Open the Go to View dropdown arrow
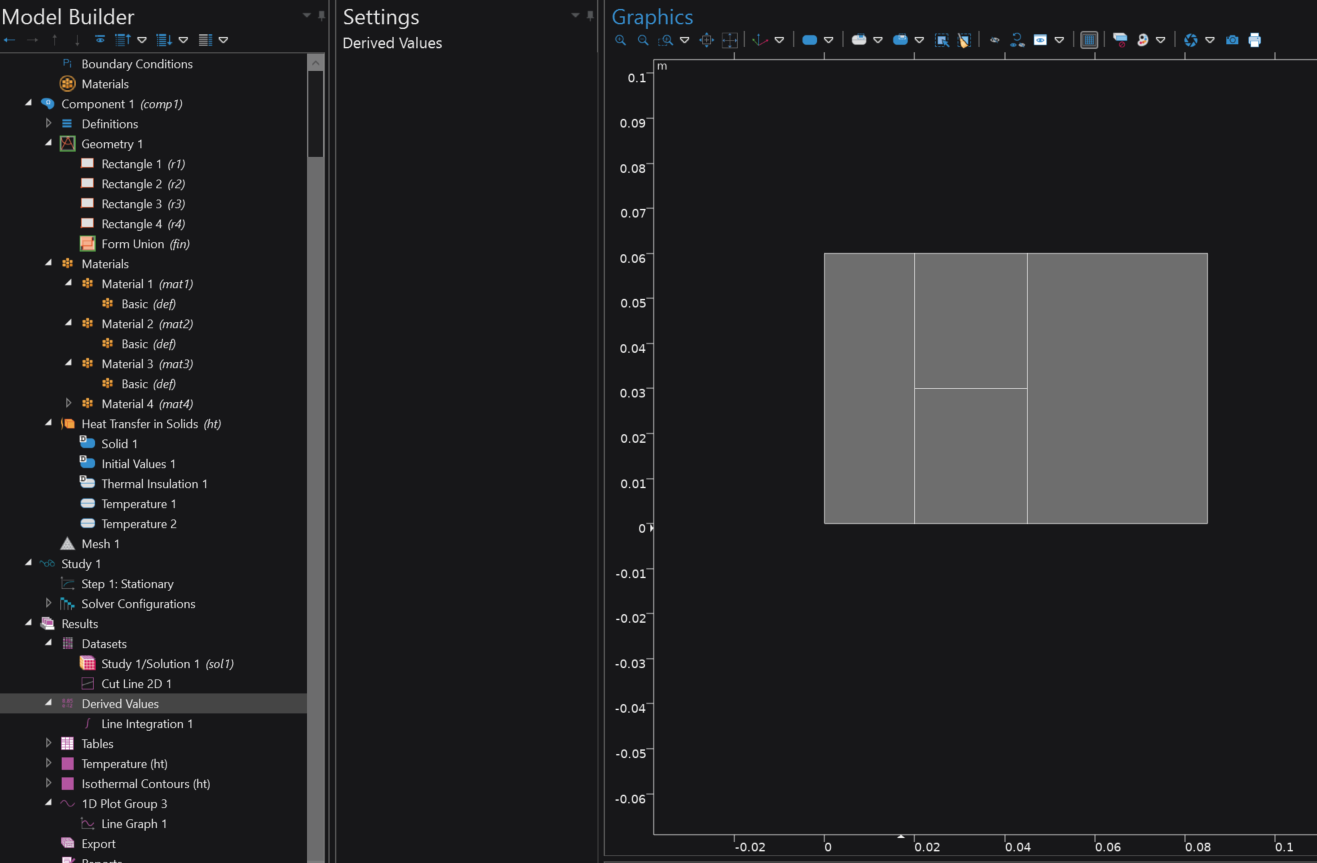Image resolution: width=1317 pixels, height=863 pixels. [x=779, y=40]
